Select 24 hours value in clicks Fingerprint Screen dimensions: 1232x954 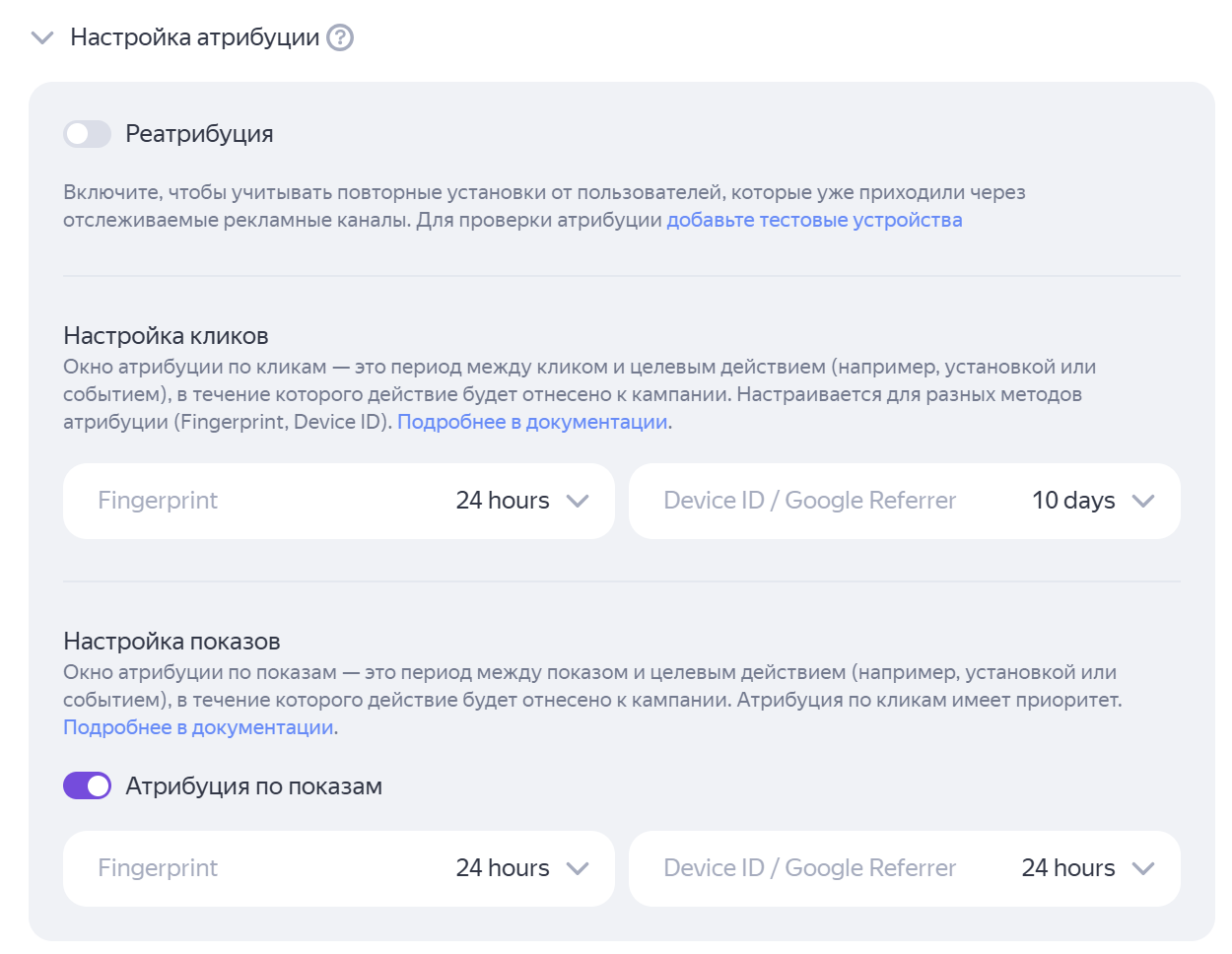click(x=503, y=501)
